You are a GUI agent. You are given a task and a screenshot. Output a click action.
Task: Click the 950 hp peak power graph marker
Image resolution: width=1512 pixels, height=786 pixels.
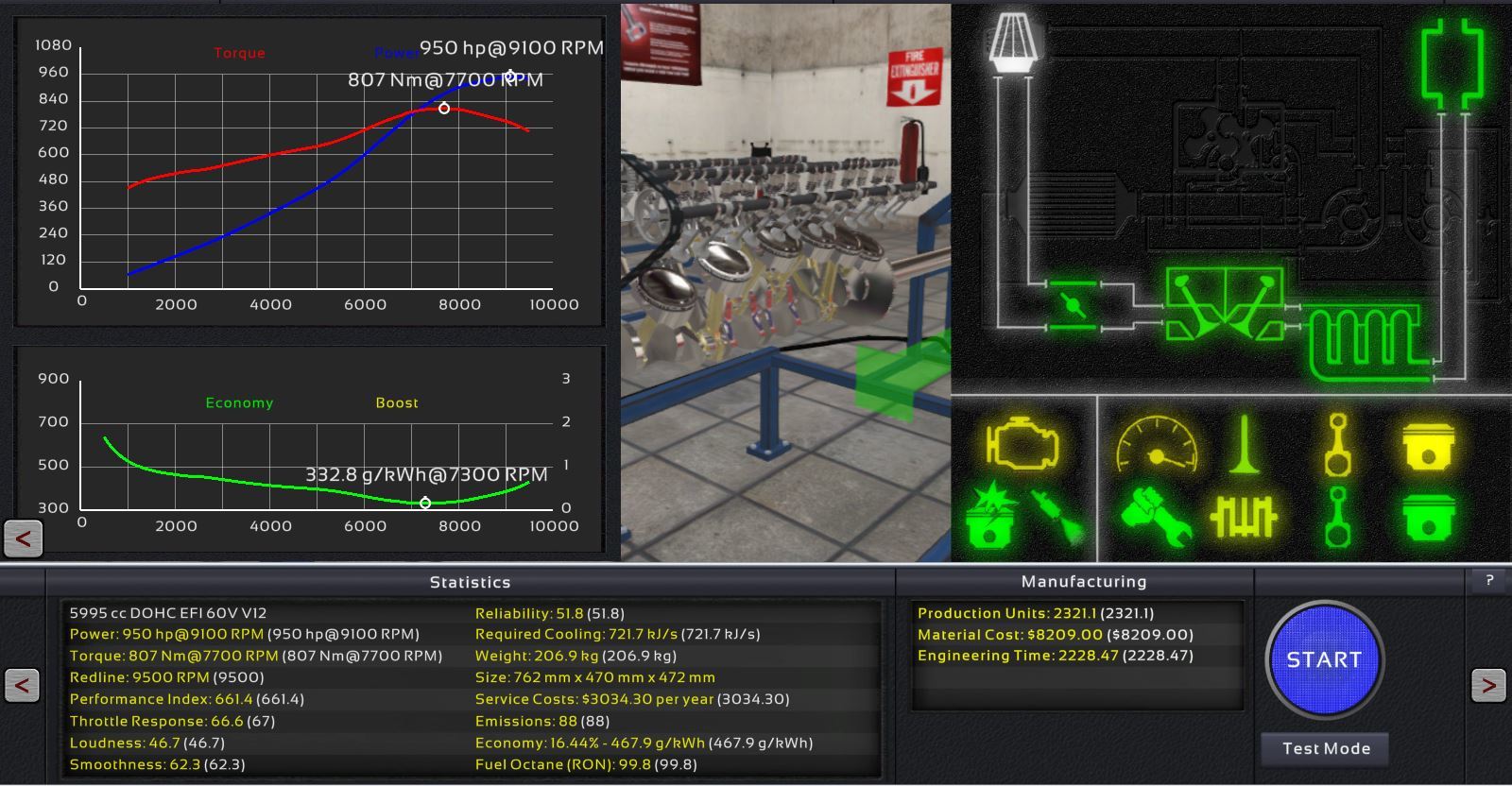pos(510,76)
